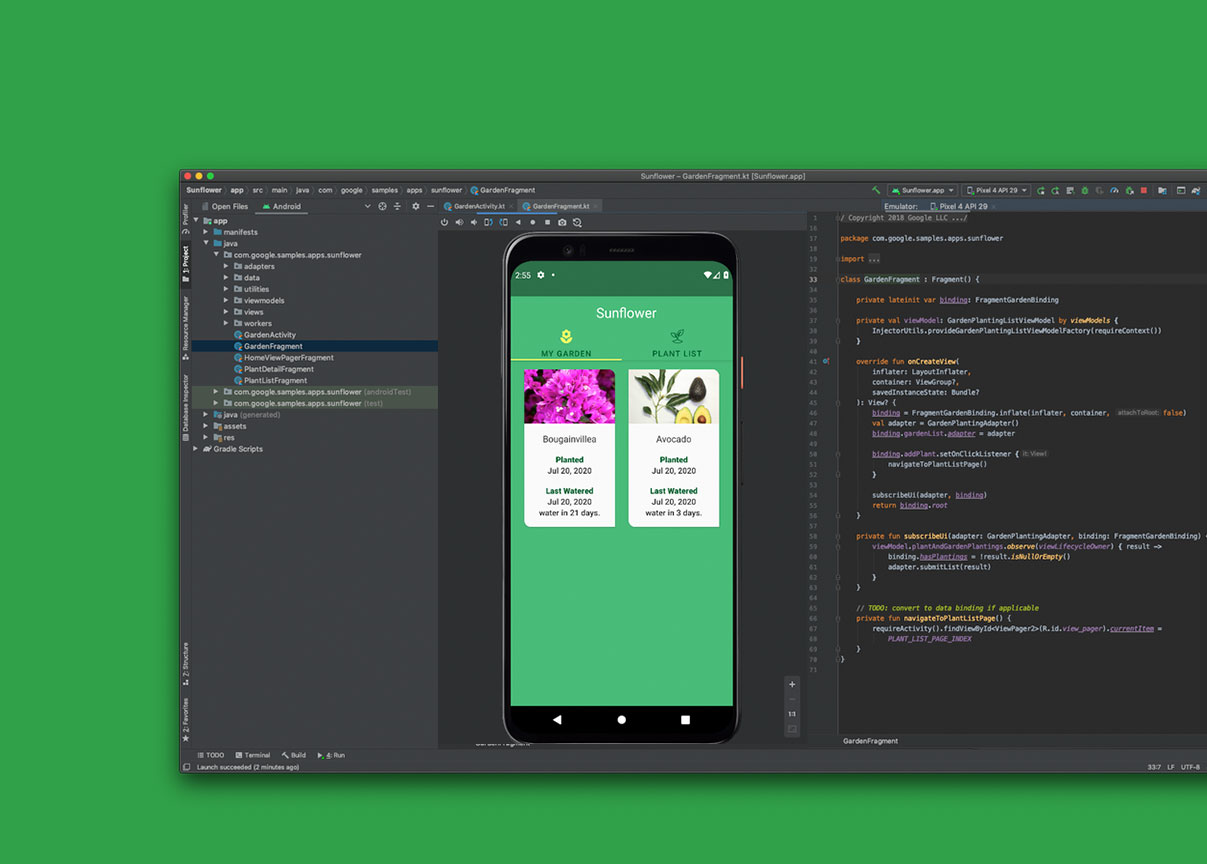Viewport: 1207px width, 864px height.
Task: Open the 4: Run tool window button
Action: pyautogui.click(x=331, y=755)
